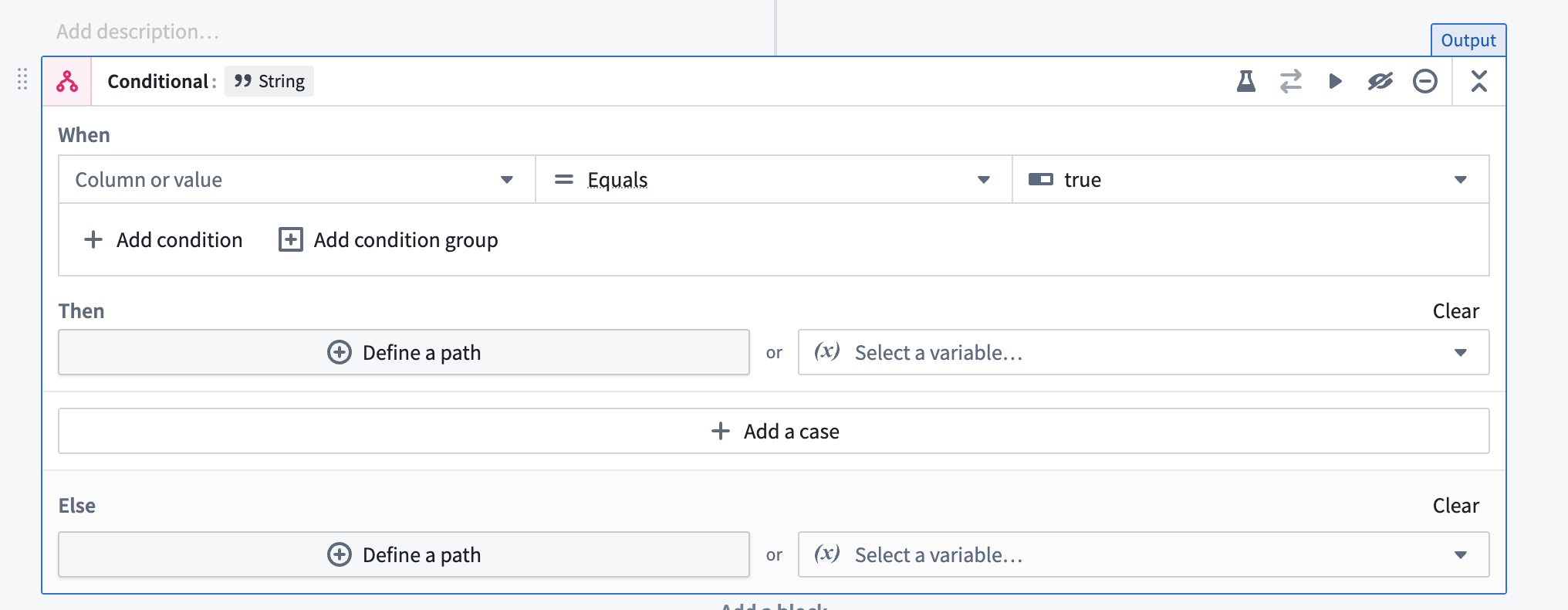Define a path under Then

(x=404, y=353)
